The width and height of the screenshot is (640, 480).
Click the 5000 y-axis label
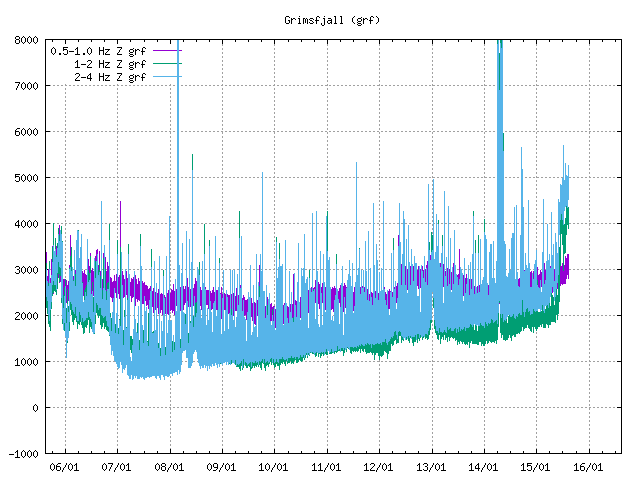click(x=26, y=178)
